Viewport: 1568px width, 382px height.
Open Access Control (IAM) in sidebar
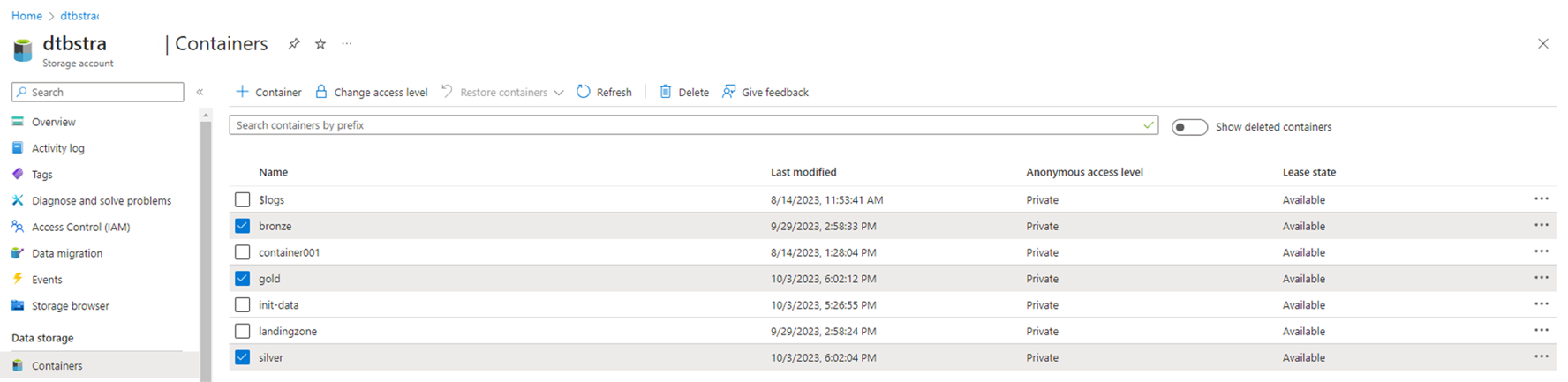(x=80, y=227)
